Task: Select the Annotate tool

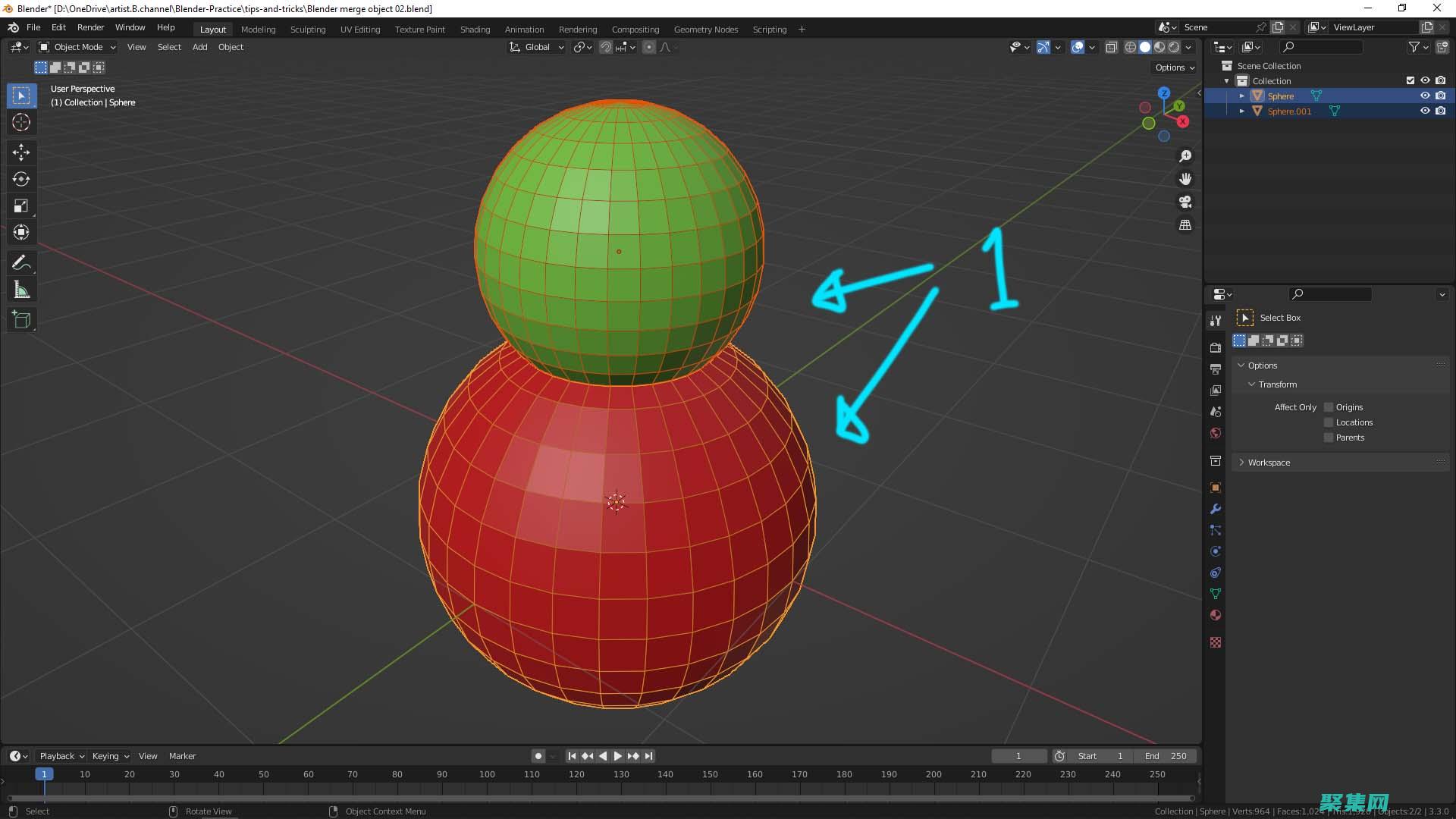Action: (21, 263)
